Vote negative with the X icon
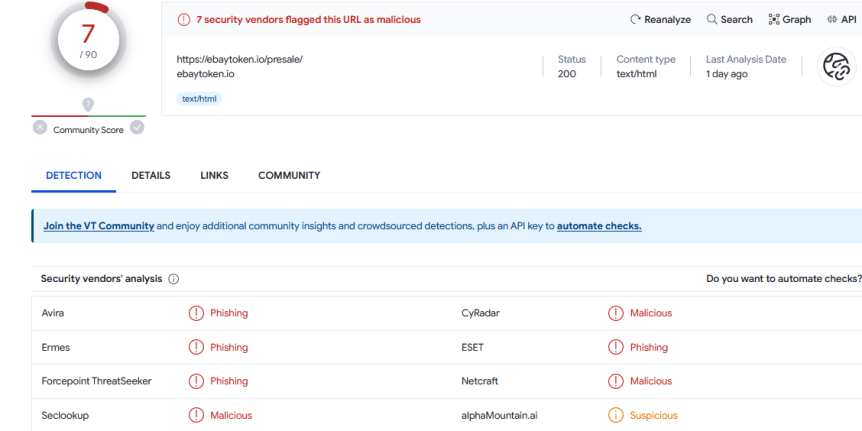Image resolution: width=862 pixels, height=431 pixels. (x=40, y=128)
